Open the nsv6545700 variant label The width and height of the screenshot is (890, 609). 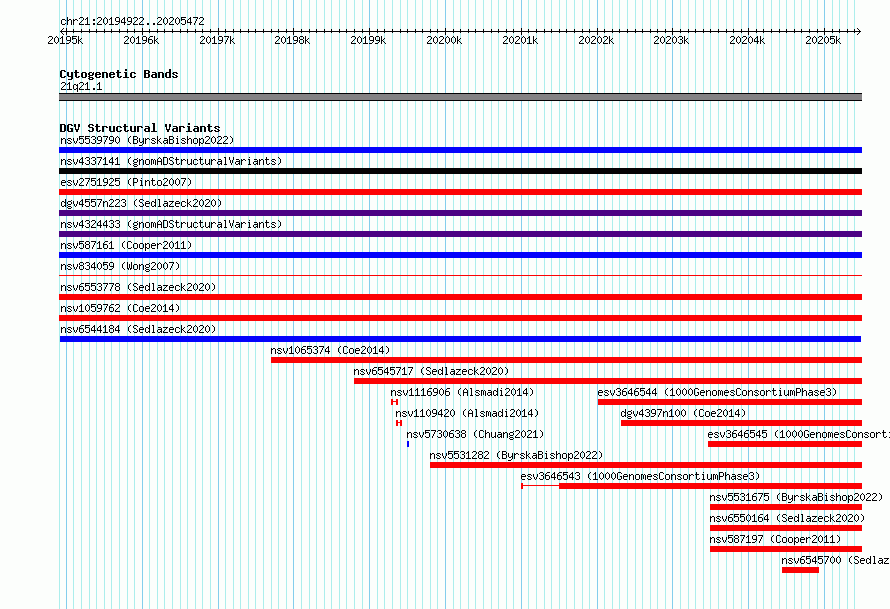[836, 560]
